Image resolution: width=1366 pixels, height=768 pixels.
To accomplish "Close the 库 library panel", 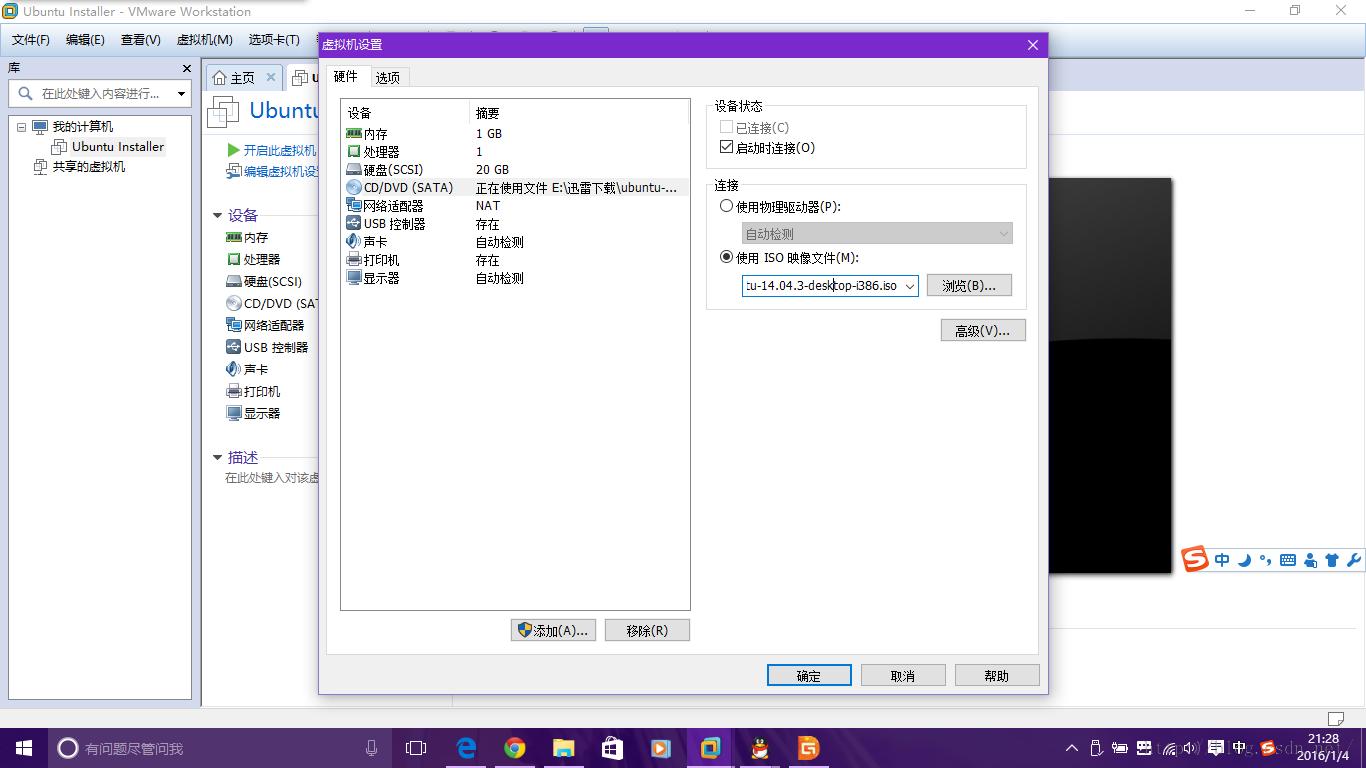I will [186, 68].
